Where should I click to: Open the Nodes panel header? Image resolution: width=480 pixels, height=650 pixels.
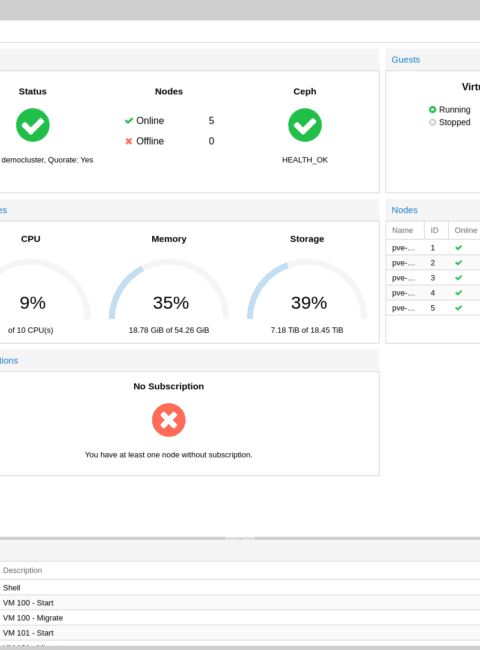point(433,210)
